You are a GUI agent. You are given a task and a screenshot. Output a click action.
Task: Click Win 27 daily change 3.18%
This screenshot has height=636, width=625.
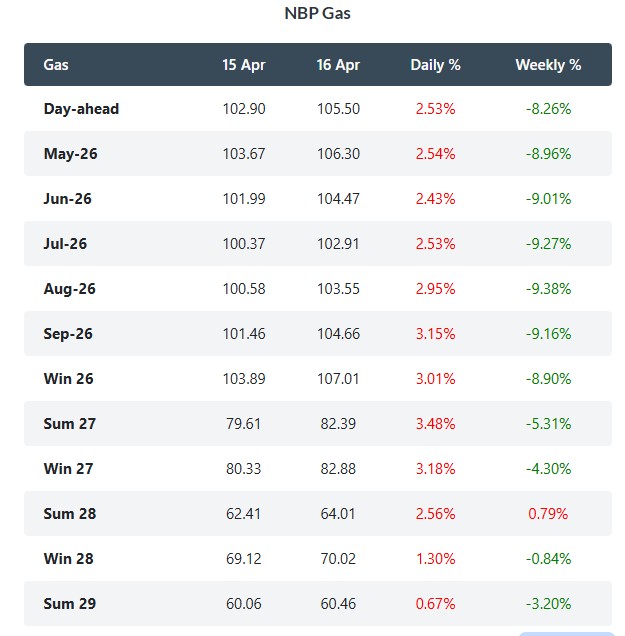434,469
